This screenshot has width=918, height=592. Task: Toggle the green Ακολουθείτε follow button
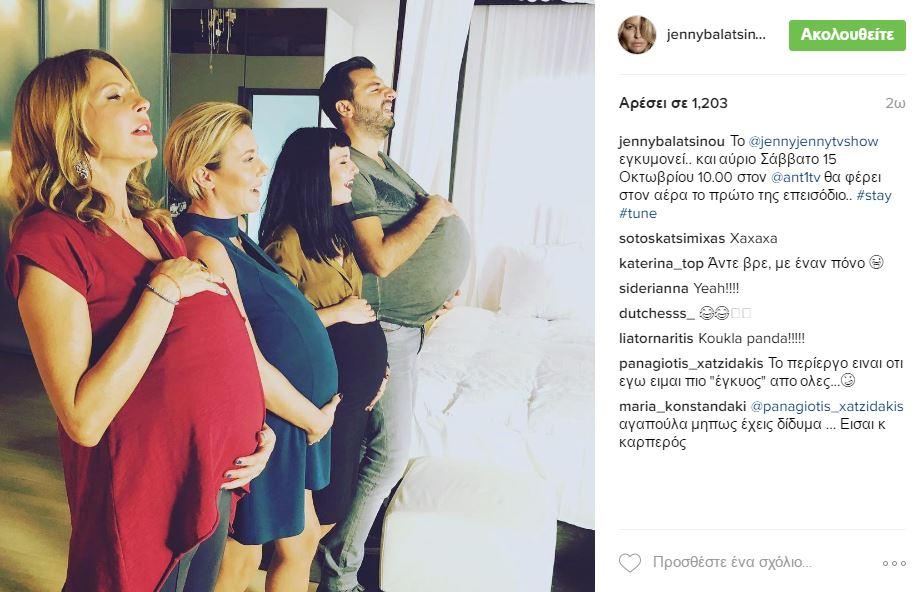[847, 35]
